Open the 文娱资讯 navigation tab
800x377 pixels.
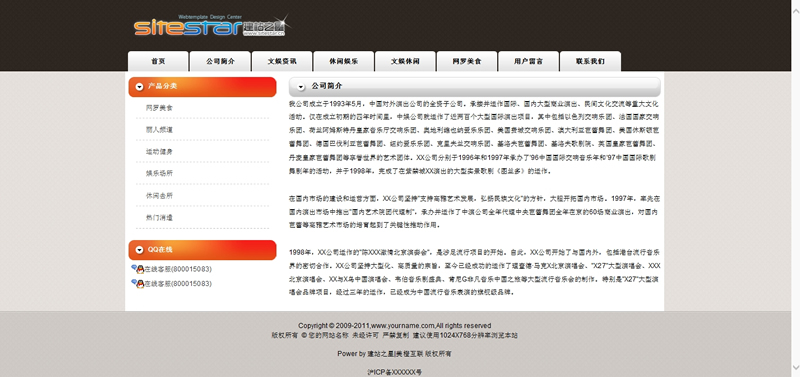[x=282, y=61]
